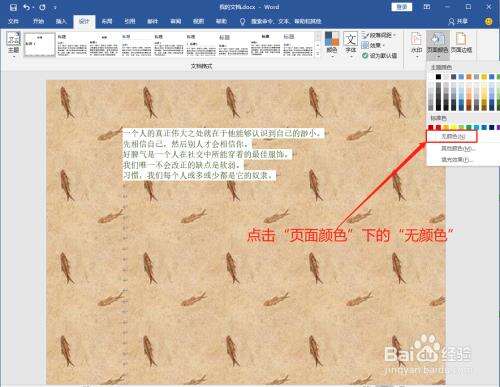Switch to the 帮助 (Help) ribbon tab

(x=221, y=21)
